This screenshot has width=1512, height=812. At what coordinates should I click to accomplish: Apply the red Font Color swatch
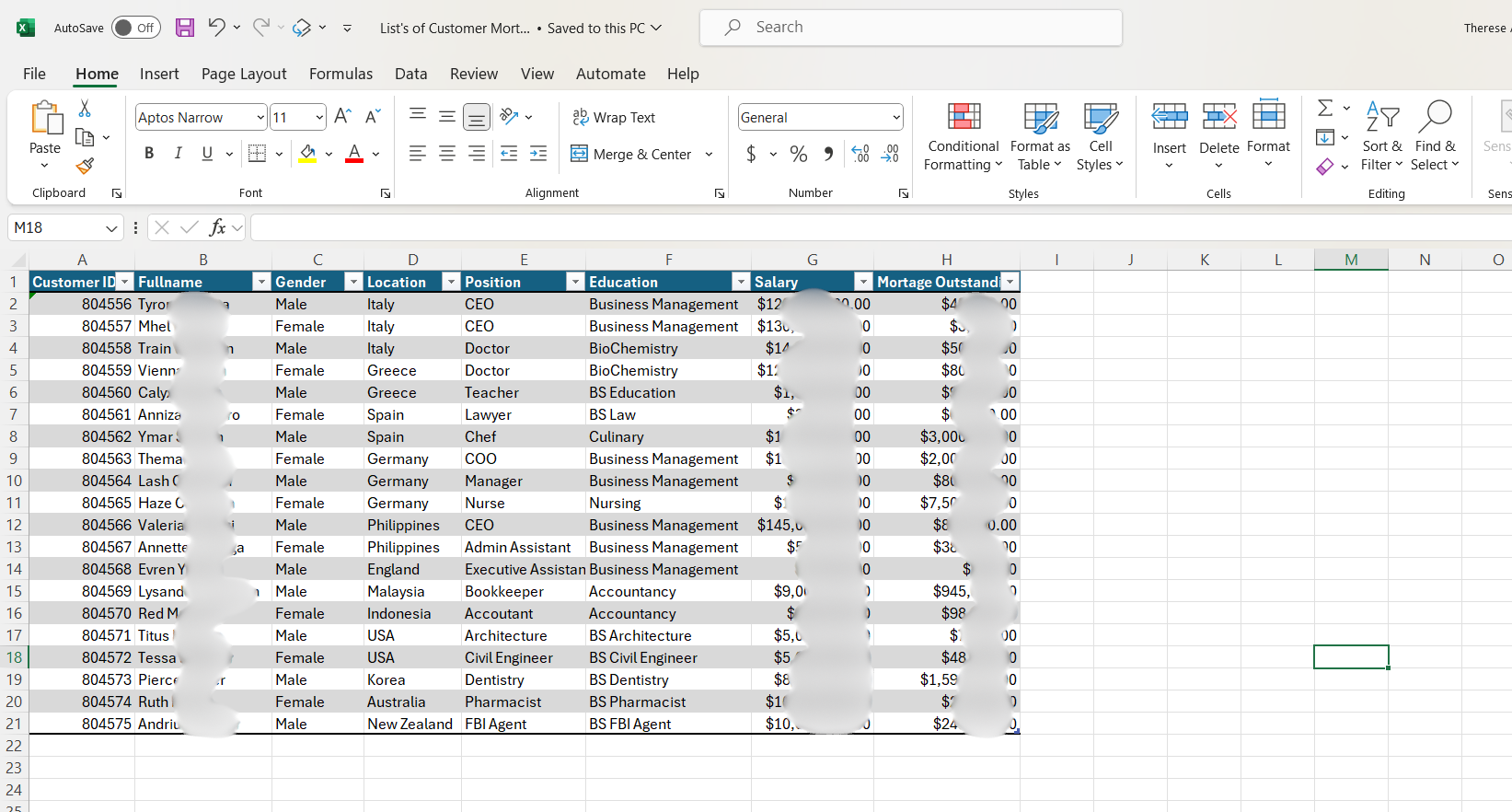pos(354,153)
